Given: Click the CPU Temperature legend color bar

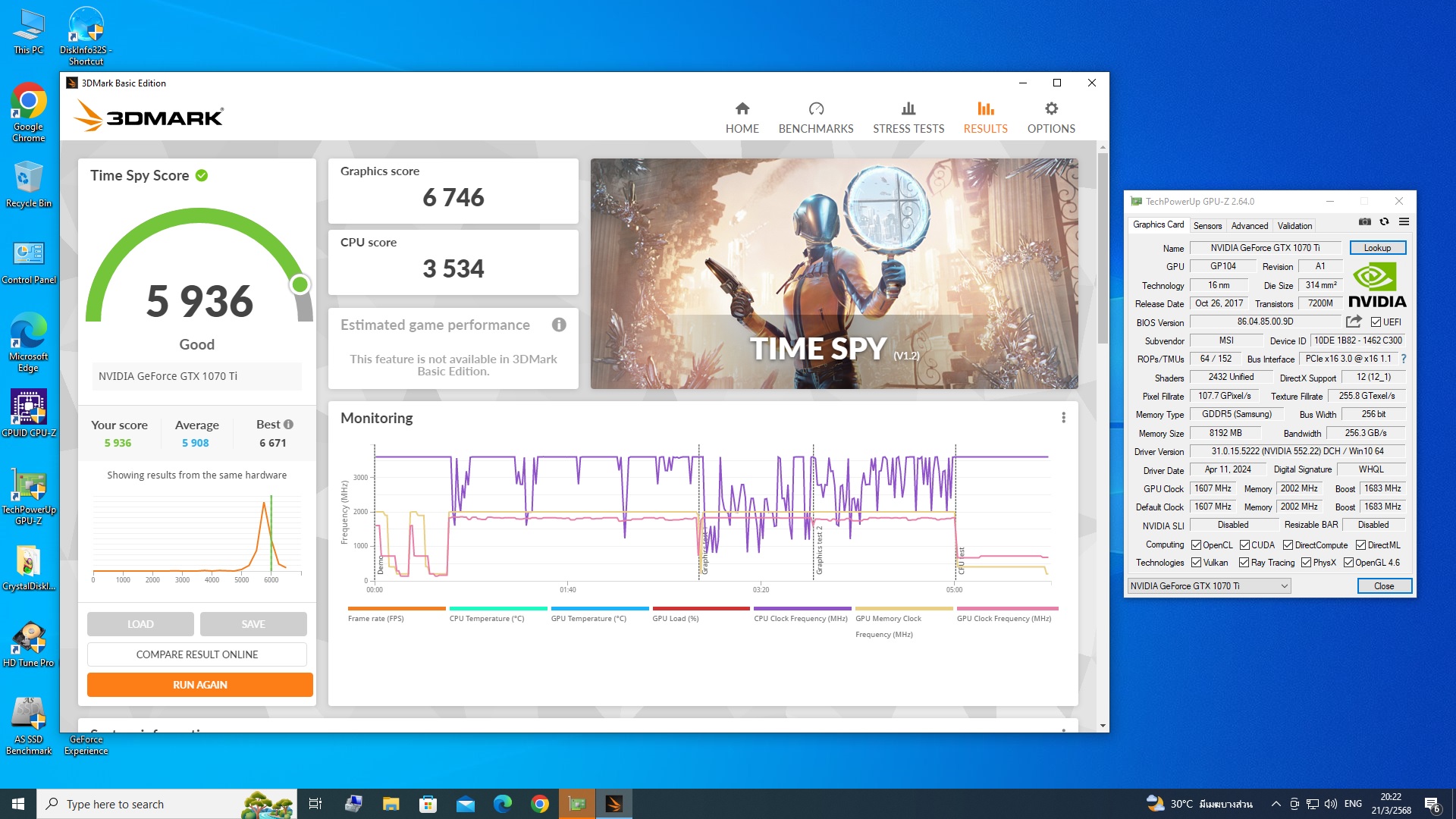Looking at the screenshot, I should coord(498,608).
